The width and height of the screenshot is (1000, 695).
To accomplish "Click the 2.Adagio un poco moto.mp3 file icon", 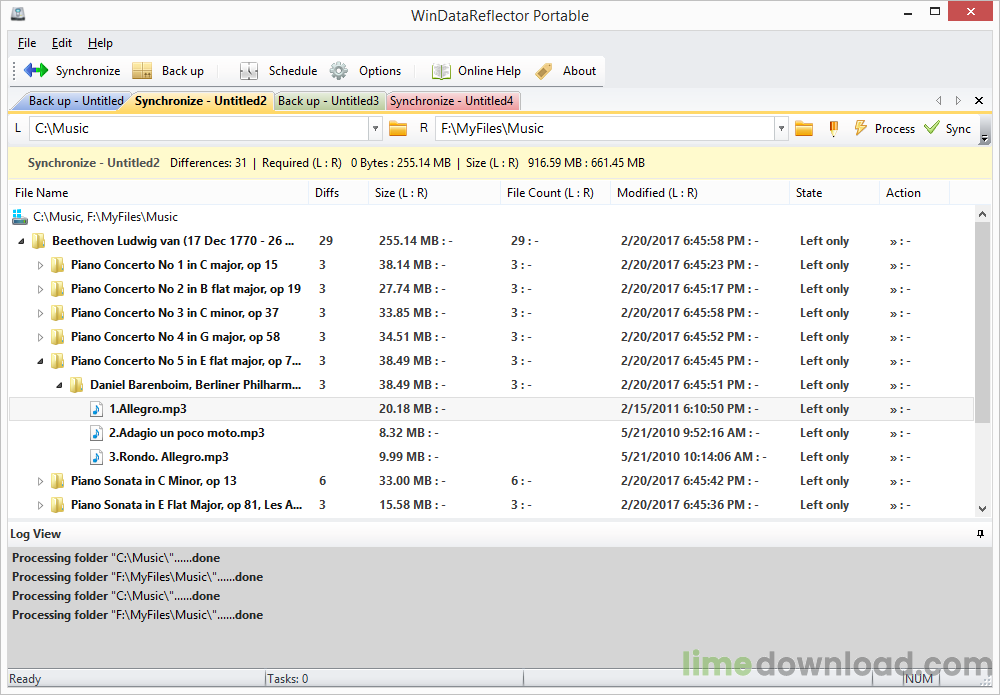I will coord(96,433).
